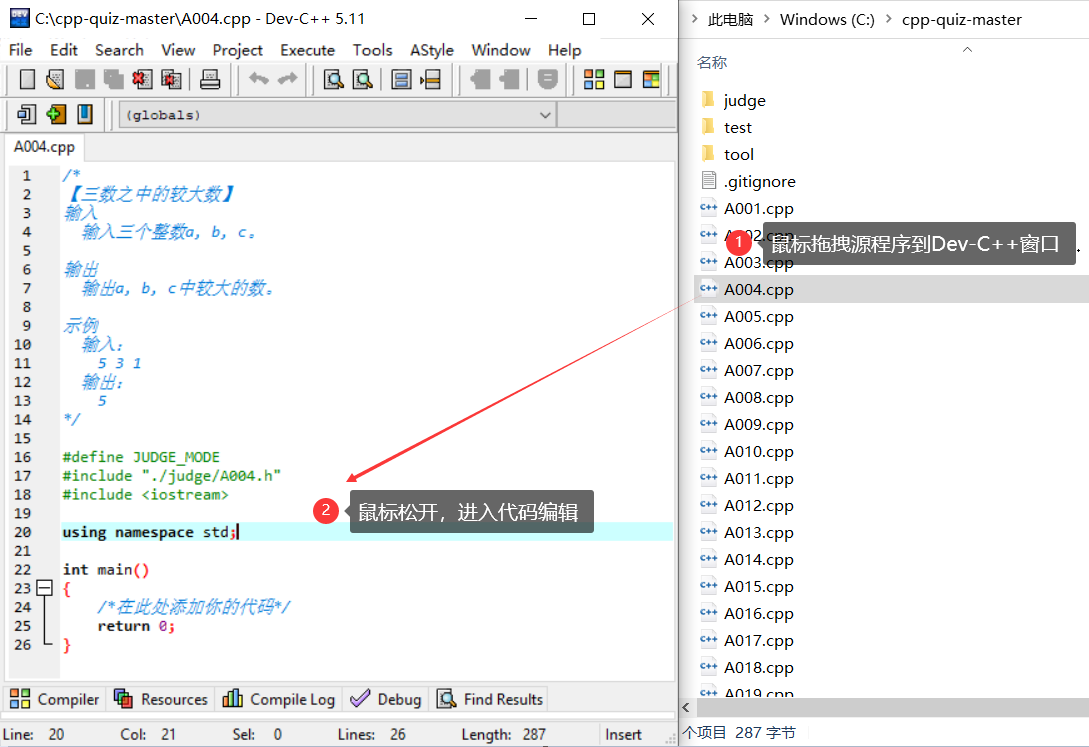Click the Toggle bookmark icon with green plus
The image size is (1089, 747).
click(x=56, y=114)
